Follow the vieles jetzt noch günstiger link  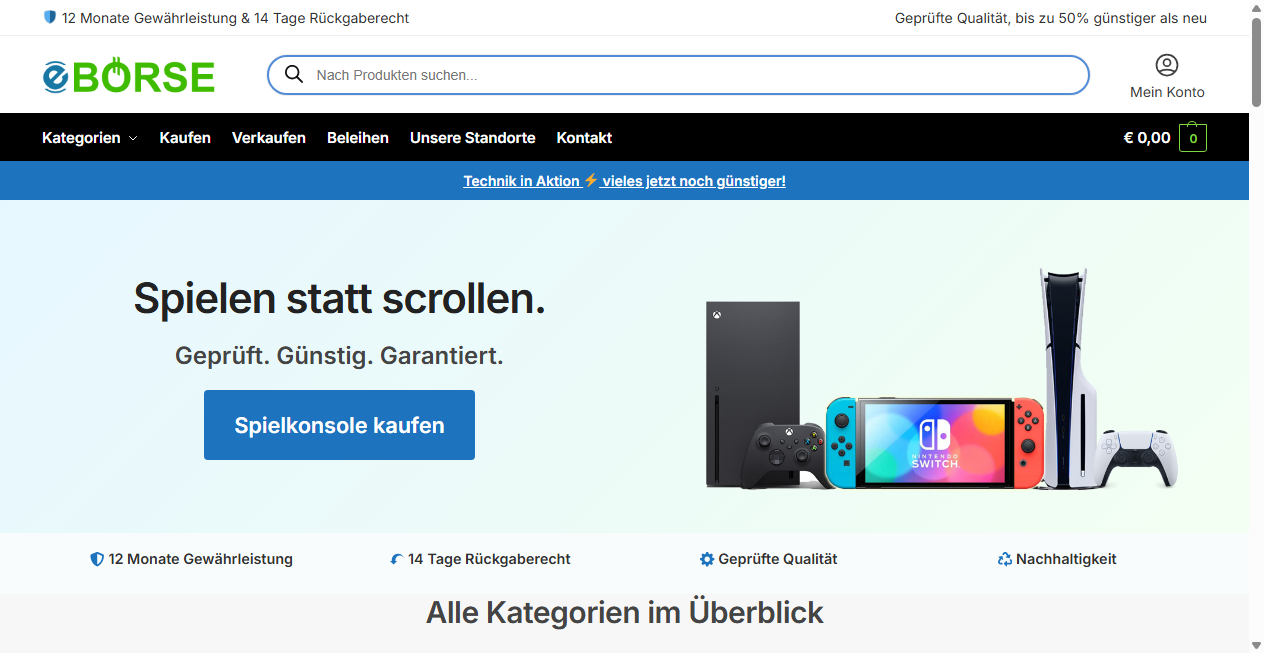pos(694,181)
